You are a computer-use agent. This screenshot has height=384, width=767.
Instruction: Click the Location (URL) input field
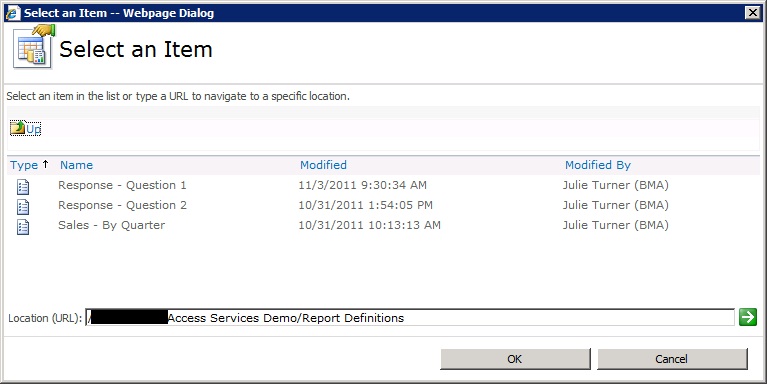coord(410,317)
